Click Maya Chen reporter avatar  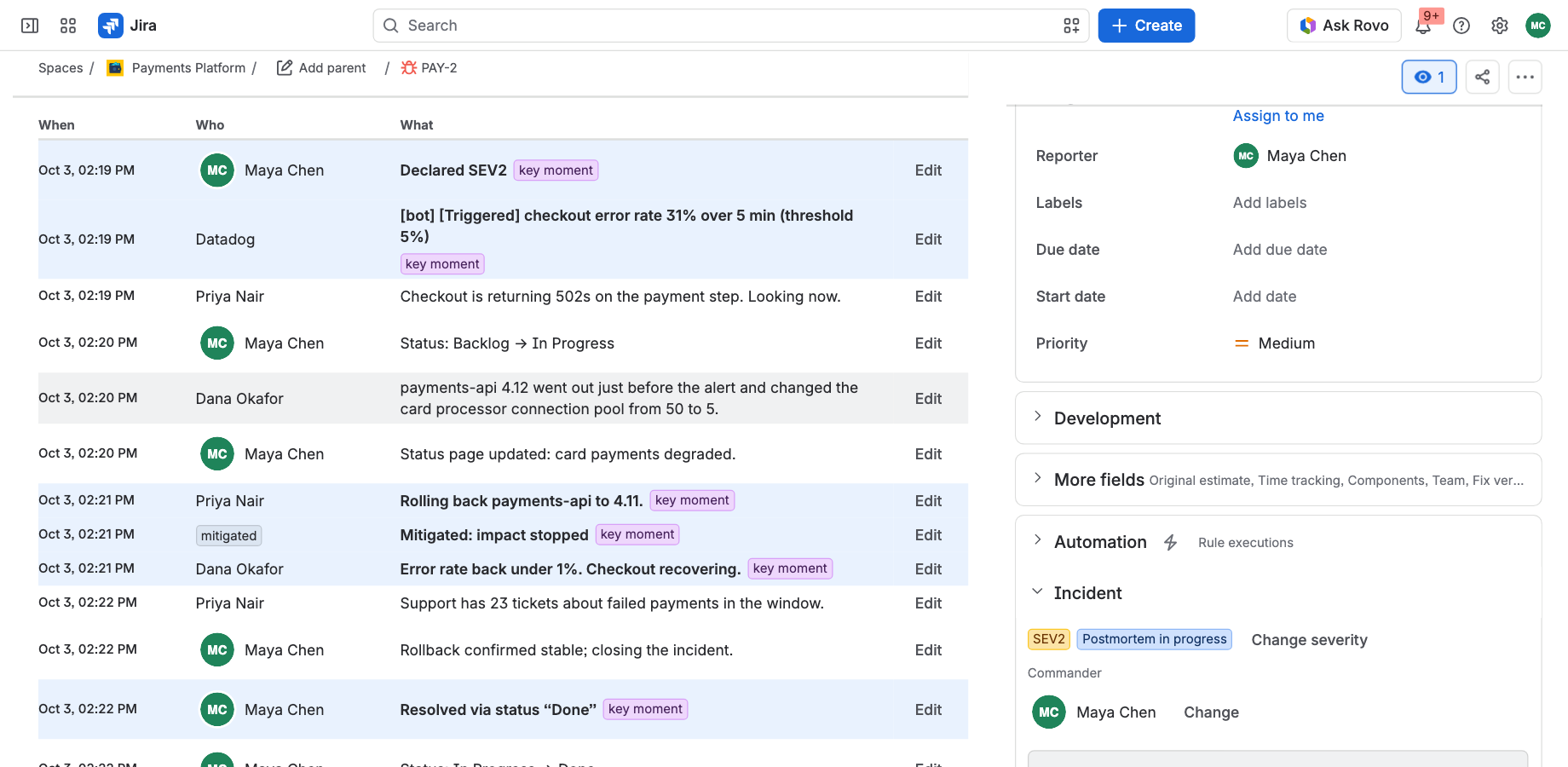click(x=1246, y=156)
